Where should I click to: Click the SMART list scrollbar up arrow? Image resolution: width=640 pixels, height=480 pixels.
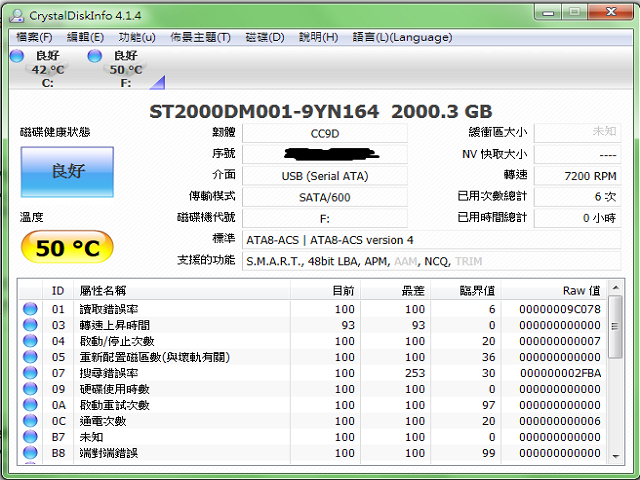tap(616, 288)
